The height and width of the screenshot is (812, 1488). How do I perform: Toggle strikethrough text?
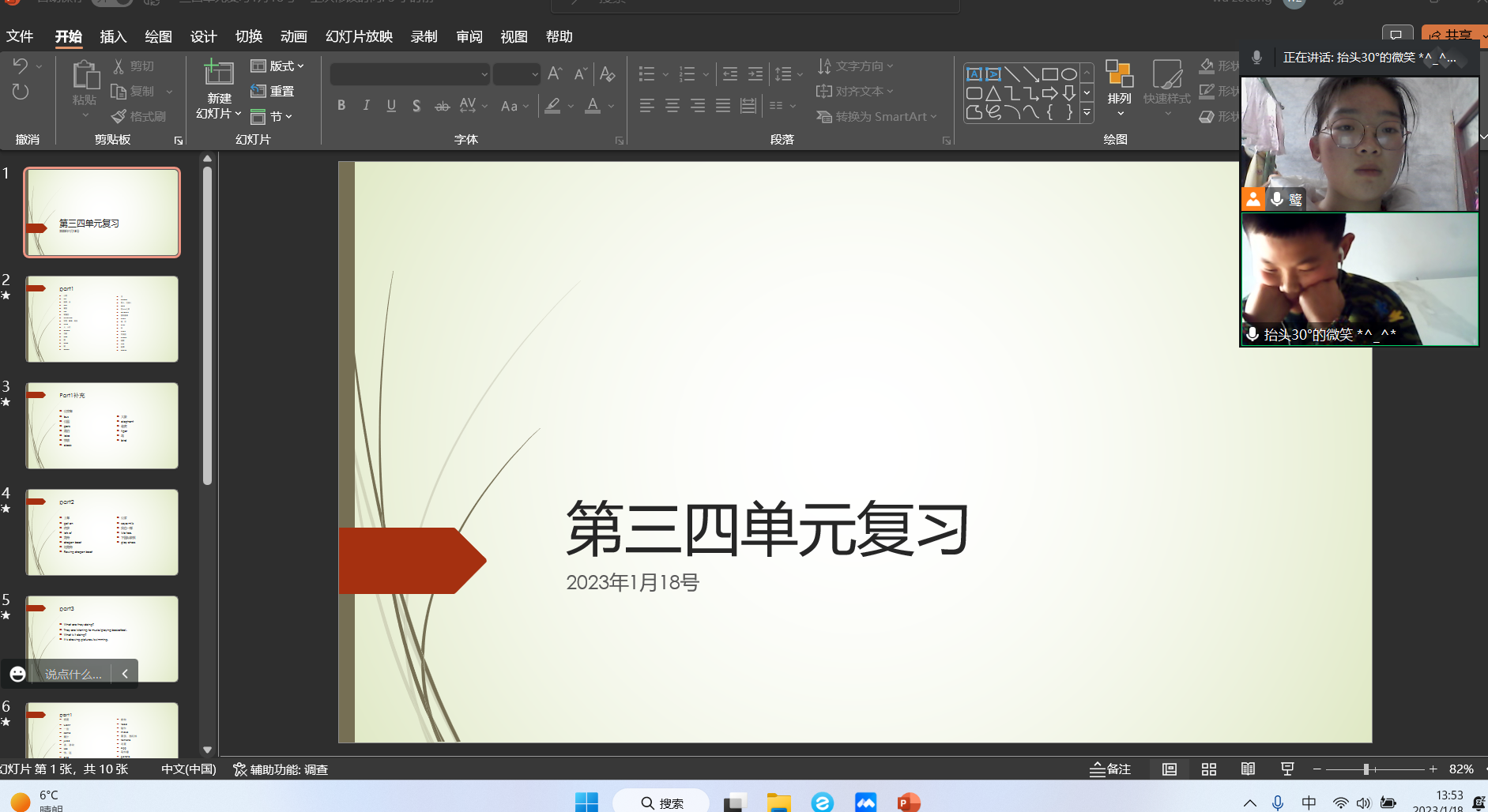[x=443, y=106]
